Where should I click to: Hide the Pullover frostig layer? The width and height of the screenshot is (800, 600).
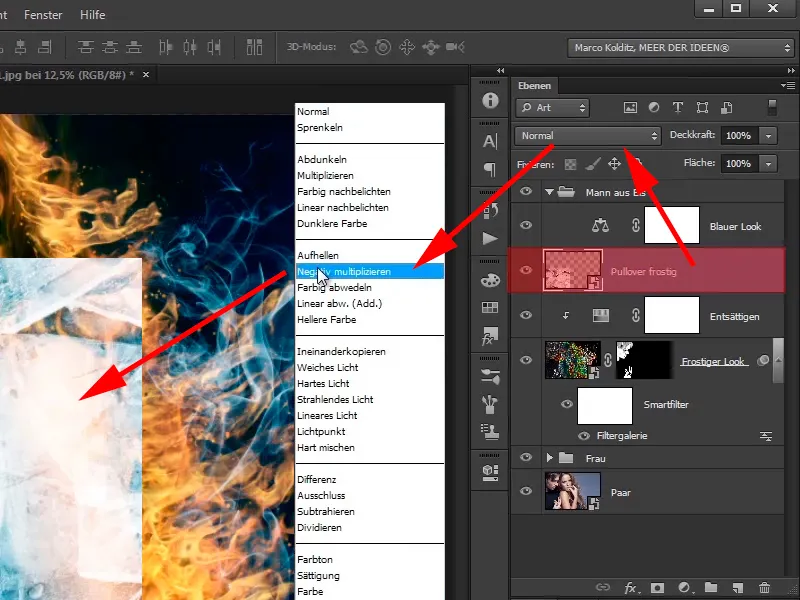[526, 270]
